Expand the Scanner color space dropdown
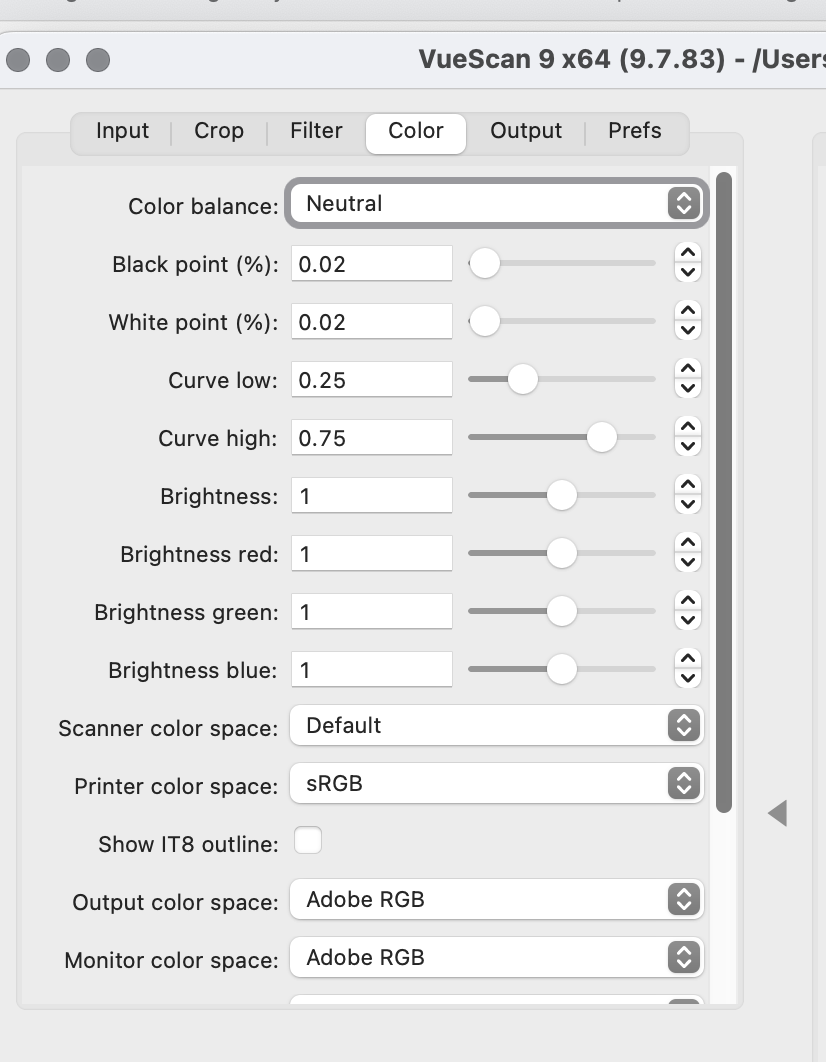826x1062 pixels. (x=497, y=726)
